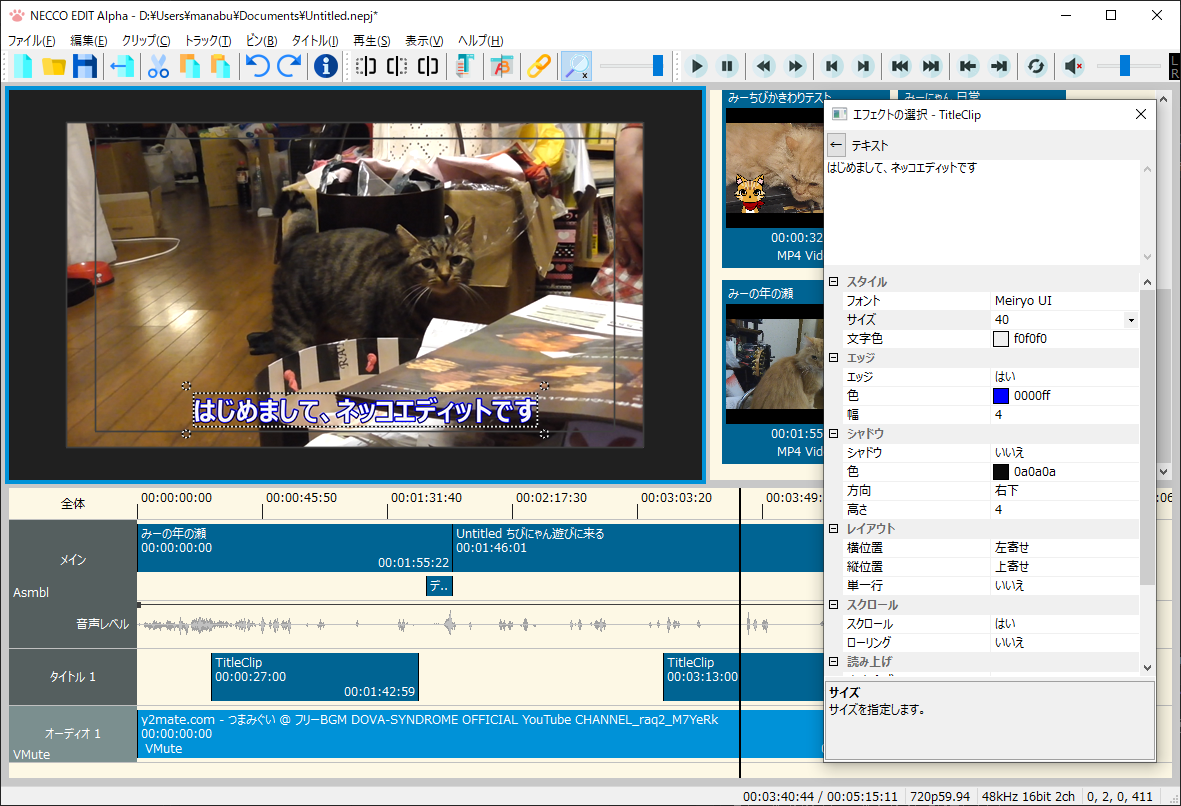Click the text title clip T icon

pyautogui.click(x=465, y=66)
